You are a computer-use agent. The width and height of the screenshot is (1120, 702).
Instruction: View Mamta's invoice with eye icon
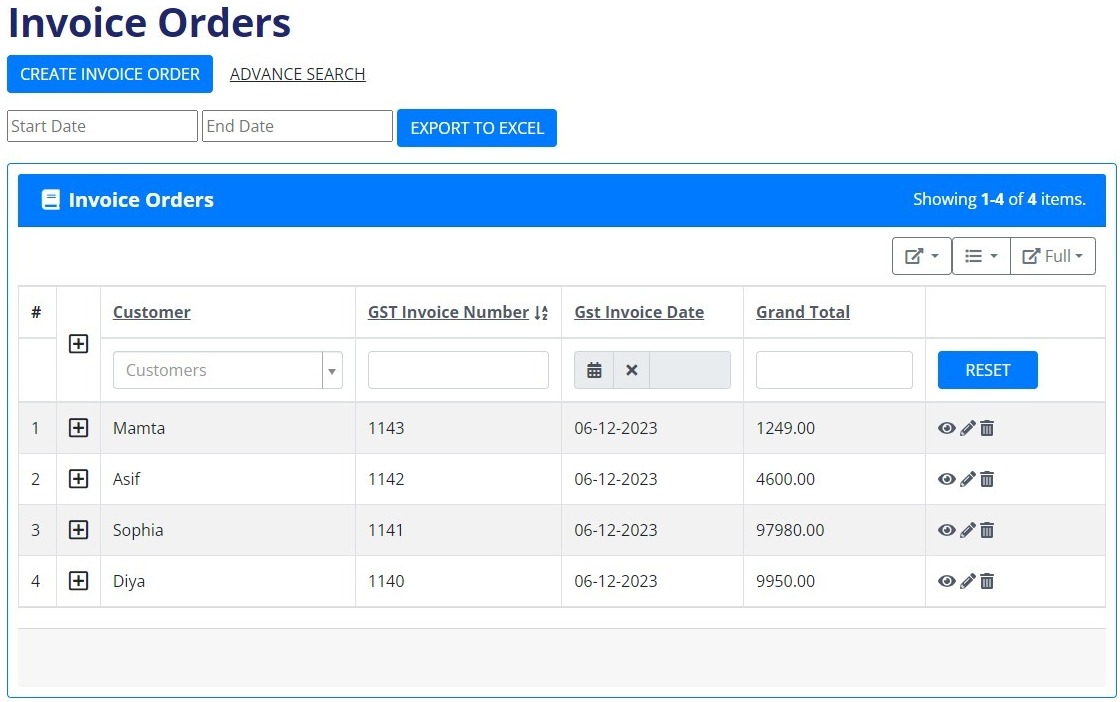coord(946,428)
